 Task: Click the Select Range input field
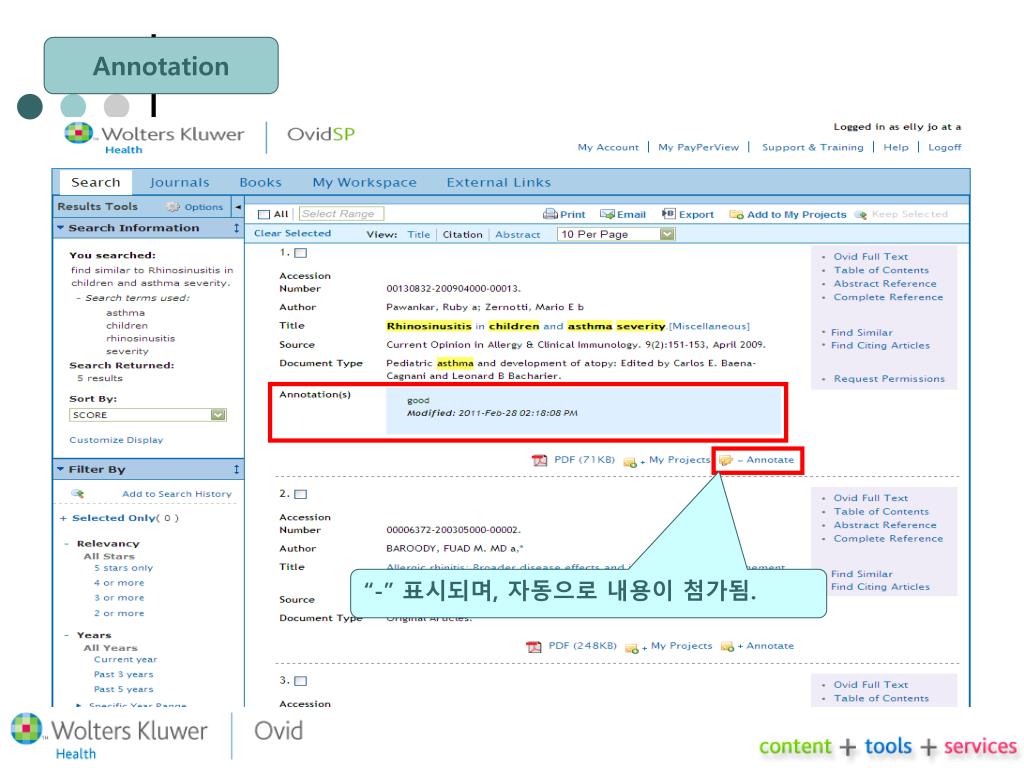(x=342, y=214)
